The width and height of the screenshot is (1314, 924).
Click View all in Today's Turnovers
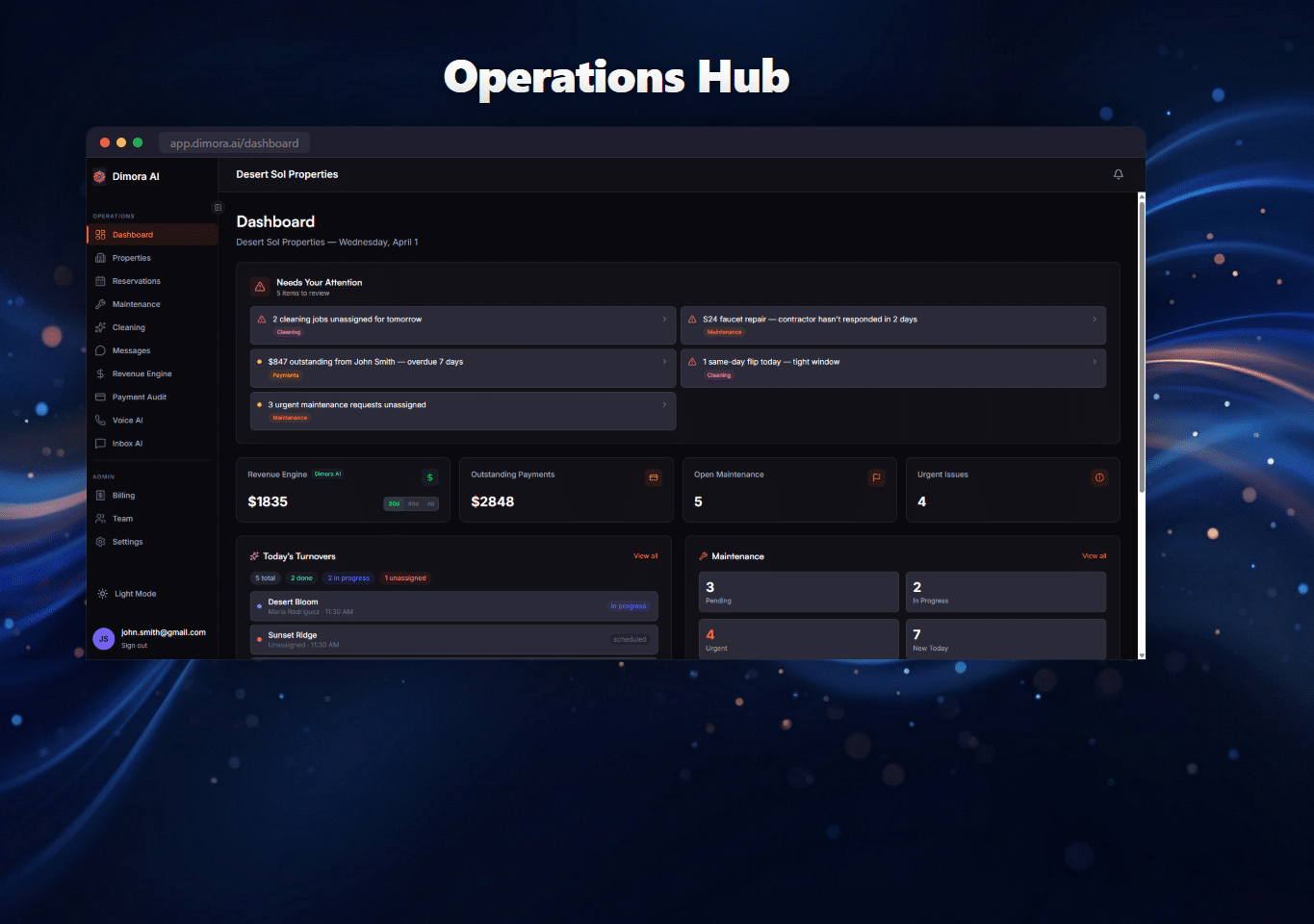pos(645,556)
